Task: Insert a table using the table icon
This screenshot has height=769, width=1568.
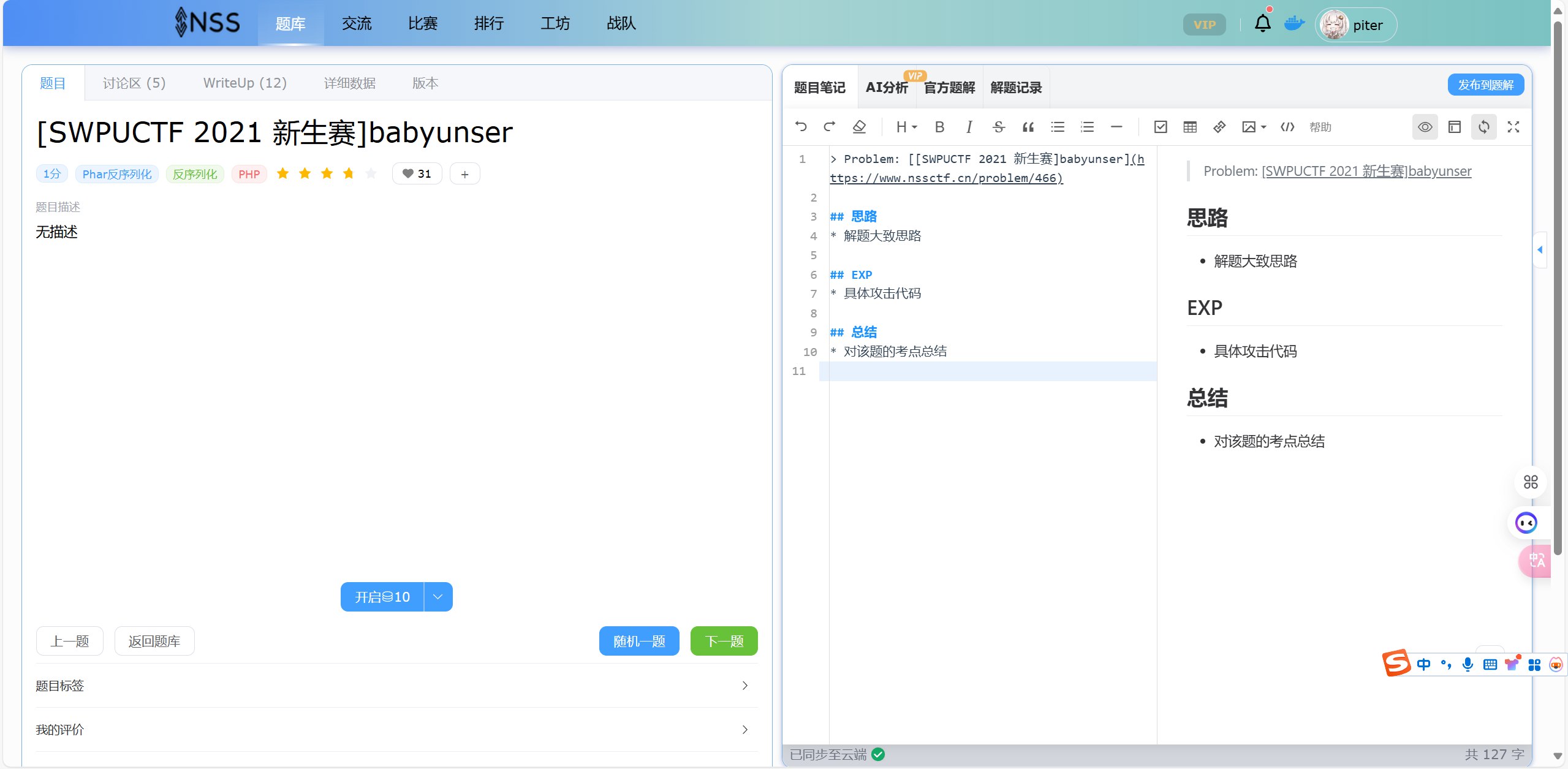Action: click(x=1190, y=127)
